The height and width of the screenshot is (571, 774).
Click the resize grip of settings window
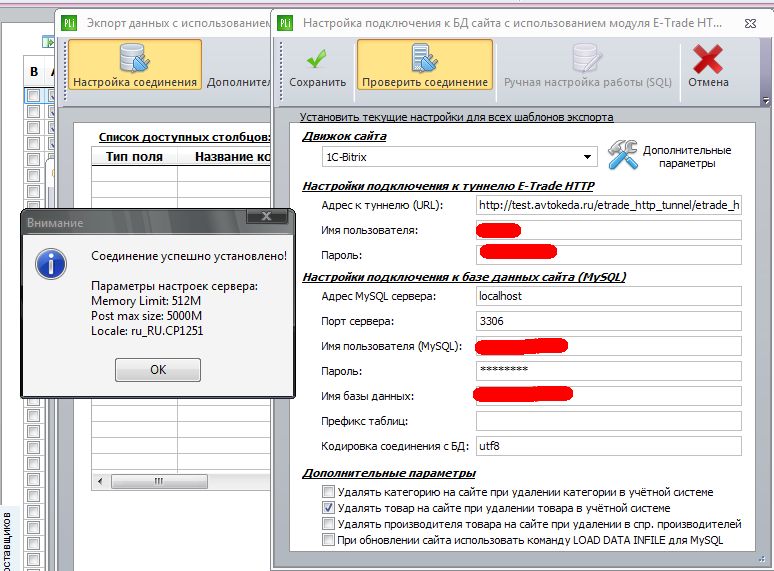click(x=761, y=559)
